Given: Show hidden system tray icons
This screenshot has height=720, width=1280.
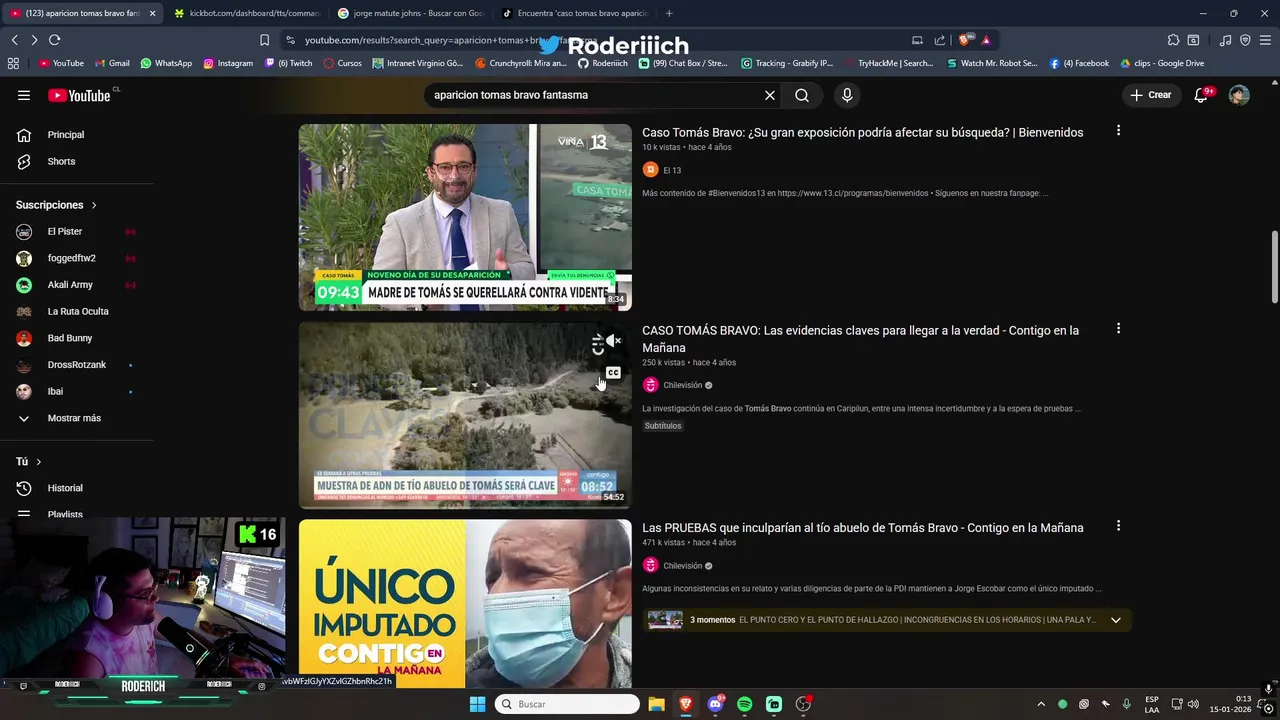Looking at the screenshot, I should (x=1041, y=704).
